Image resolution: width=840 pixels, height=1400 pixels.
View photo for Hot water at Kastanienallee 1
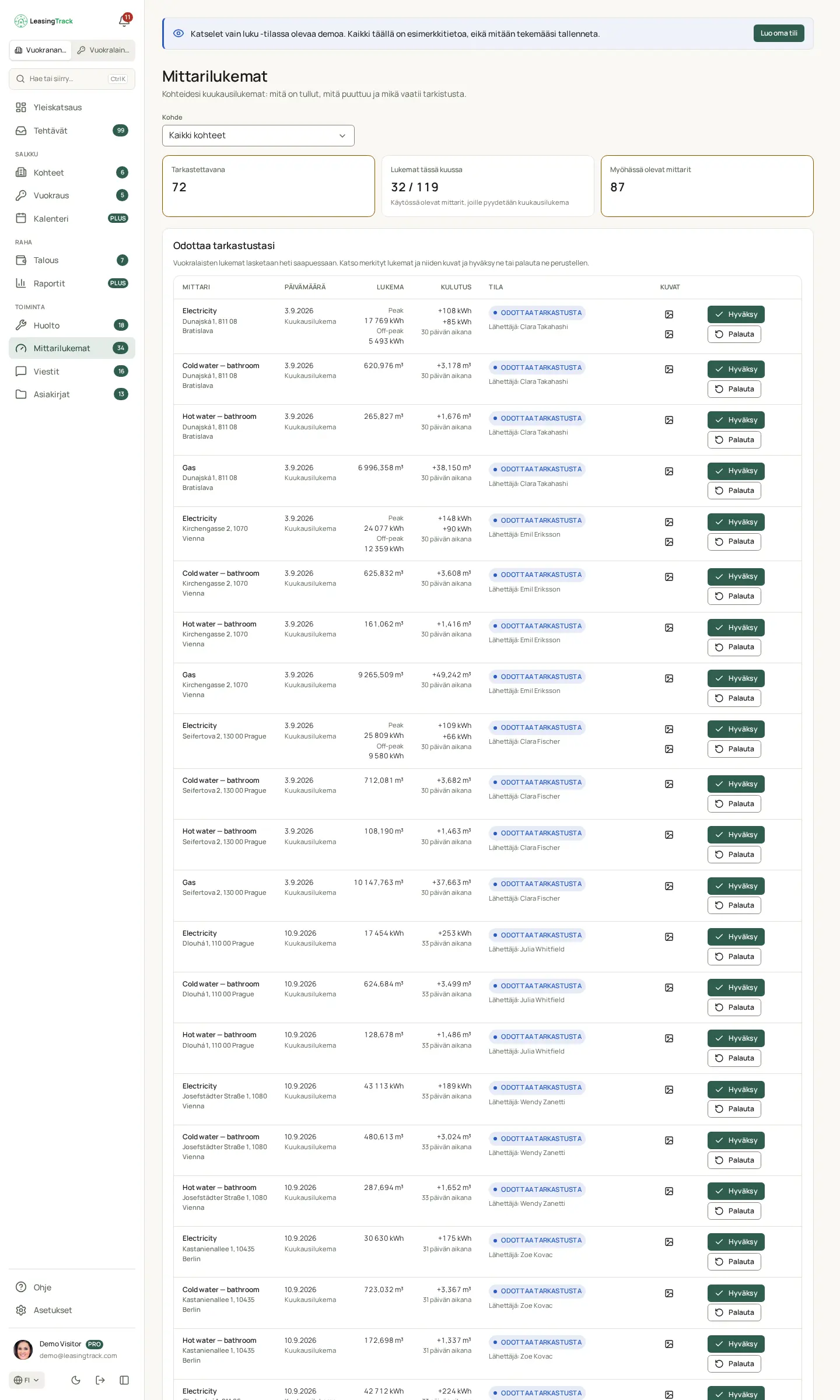(669, 1344)
